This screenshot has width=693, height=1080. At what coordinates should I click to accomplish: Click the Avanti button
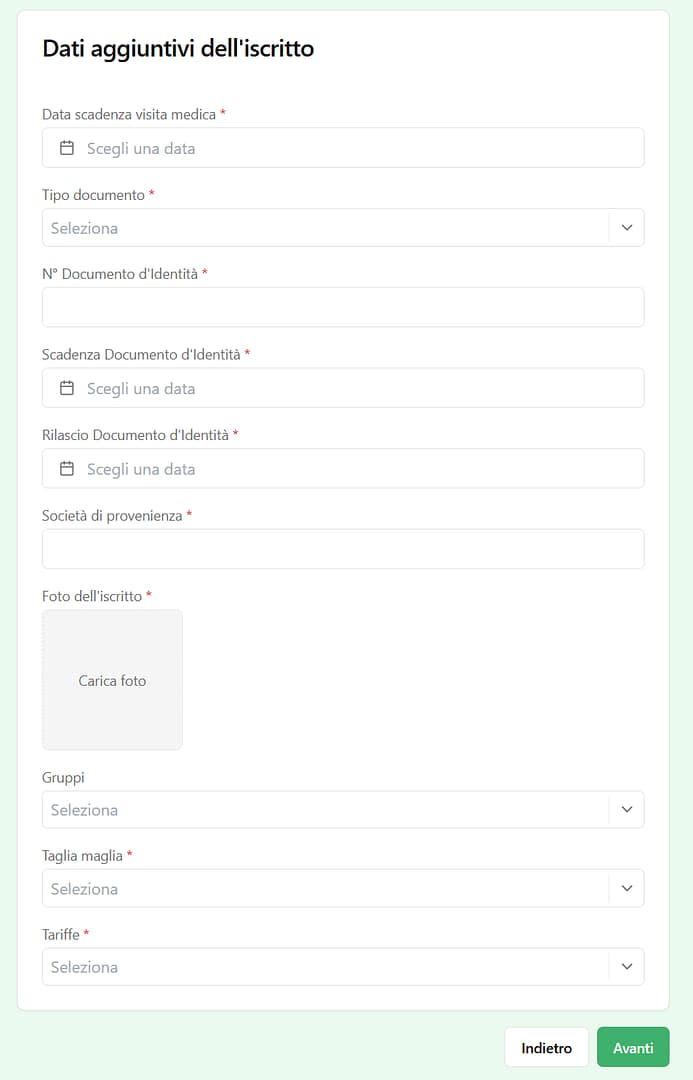[633, 1048]
